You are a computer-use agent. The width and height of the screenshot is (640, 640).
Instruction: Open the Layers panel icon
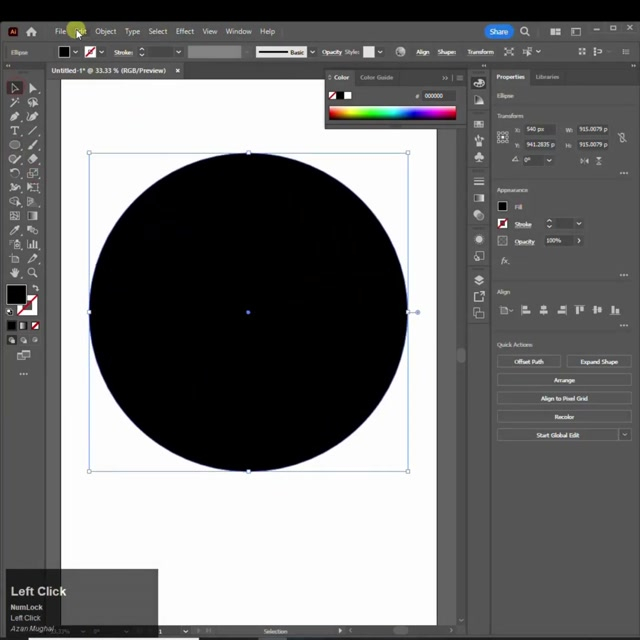pos(479,280)
